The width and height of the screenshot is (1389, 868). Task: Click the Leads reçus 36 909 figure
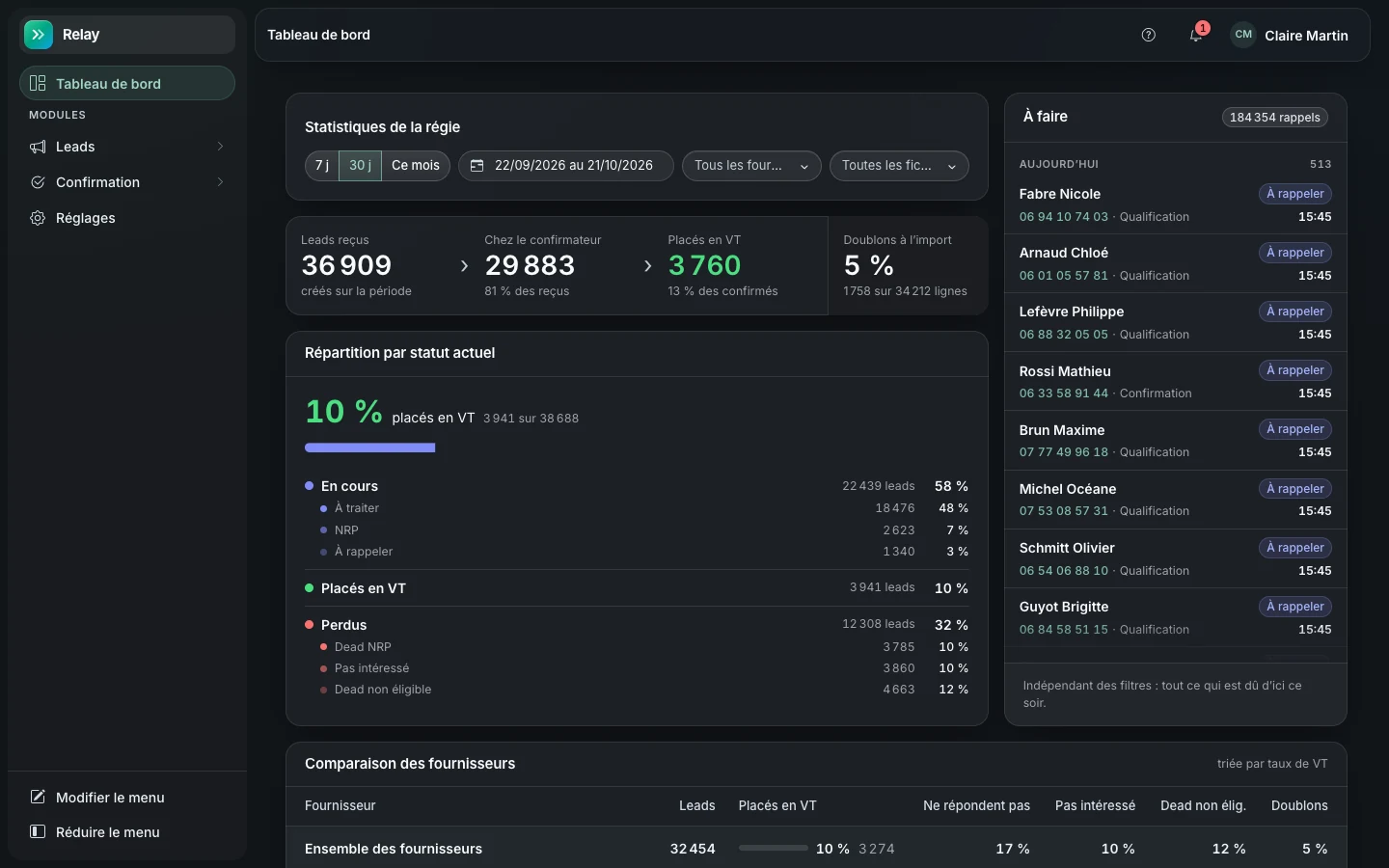[346, 265]
